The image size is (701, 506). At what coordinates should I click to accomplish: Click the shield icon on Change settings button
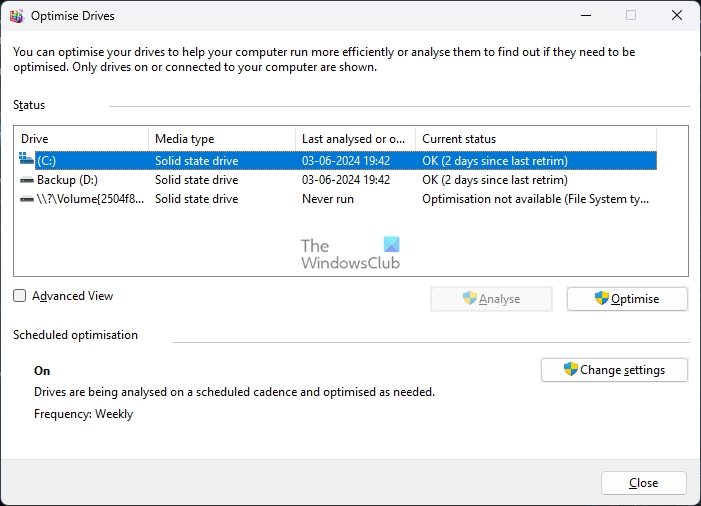[x=570, y=369]
